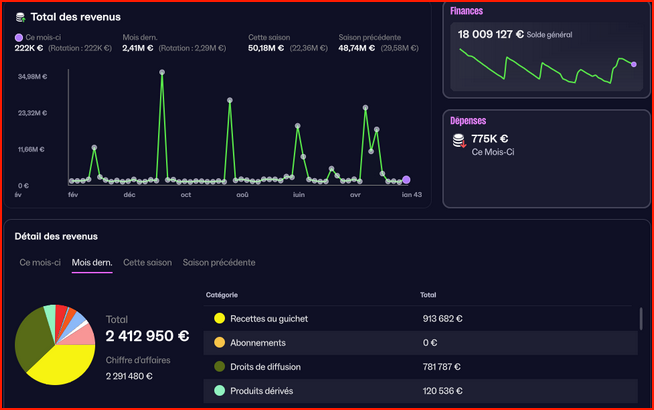Image resolution: width=654 pixels, height=410 pixels.
Task: Click the mint swatch for Produits dérivés
Action: (218, 390)
